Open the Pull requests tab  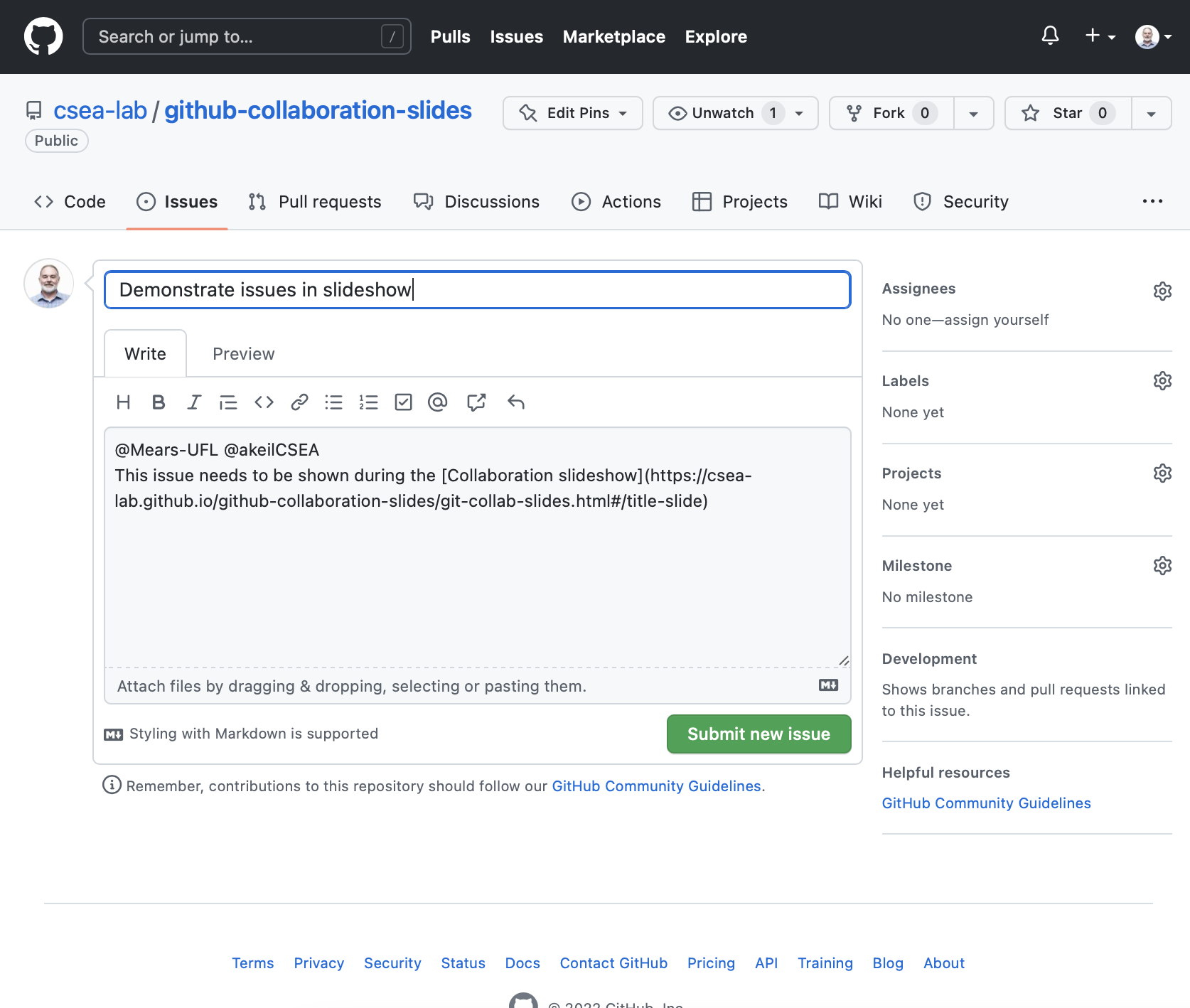click(x=315, y=202)
